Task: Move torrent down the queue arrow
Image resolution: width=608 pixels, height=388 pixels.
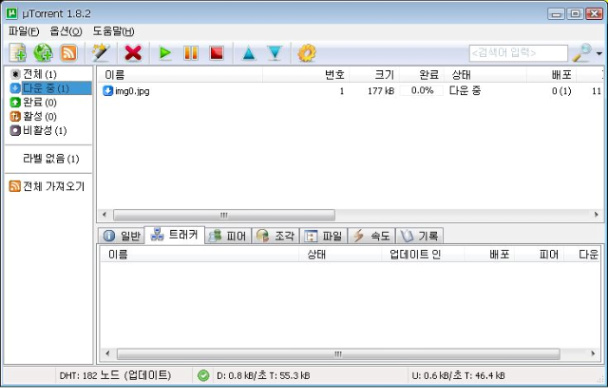Action: 275,53
